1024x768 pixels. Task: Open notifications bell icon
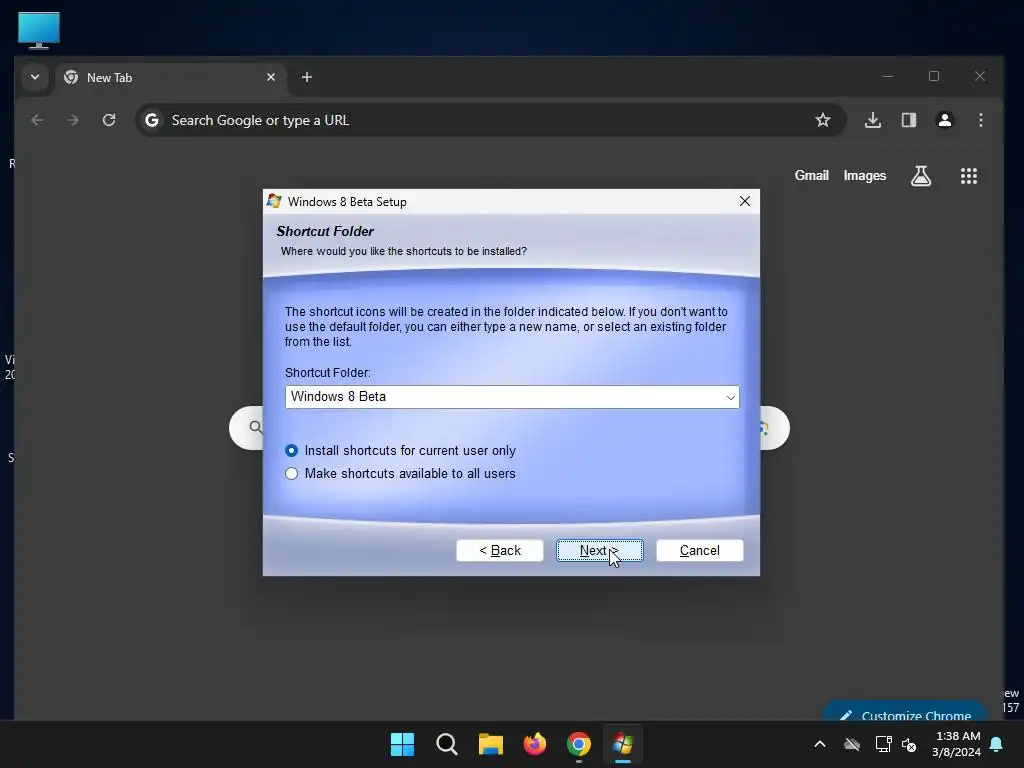coord(997,744)
